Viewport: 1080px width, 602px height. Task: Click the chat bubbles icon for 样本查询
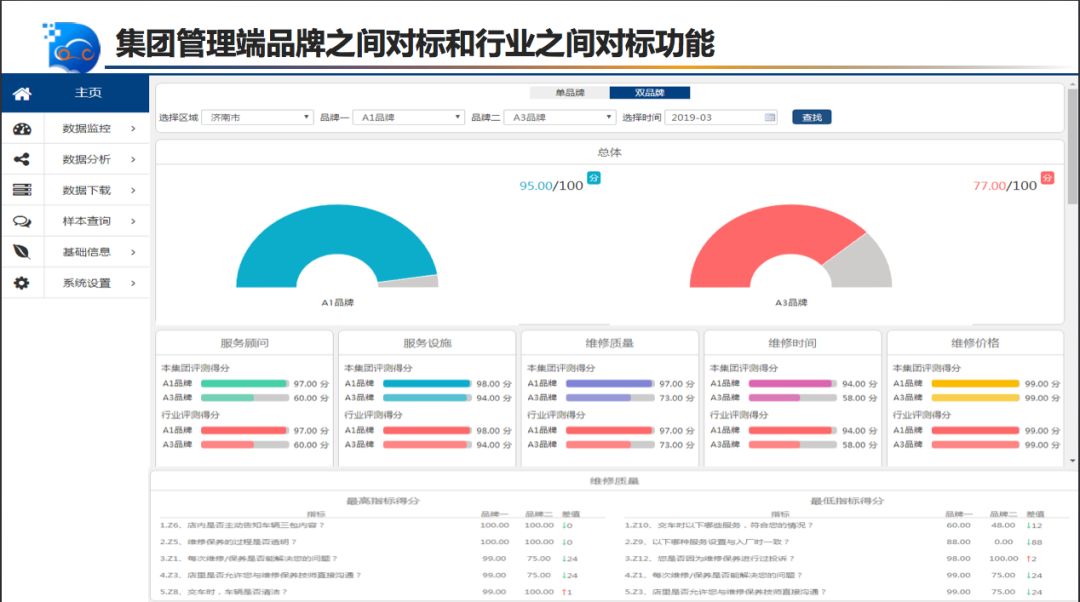coord(22,221)
